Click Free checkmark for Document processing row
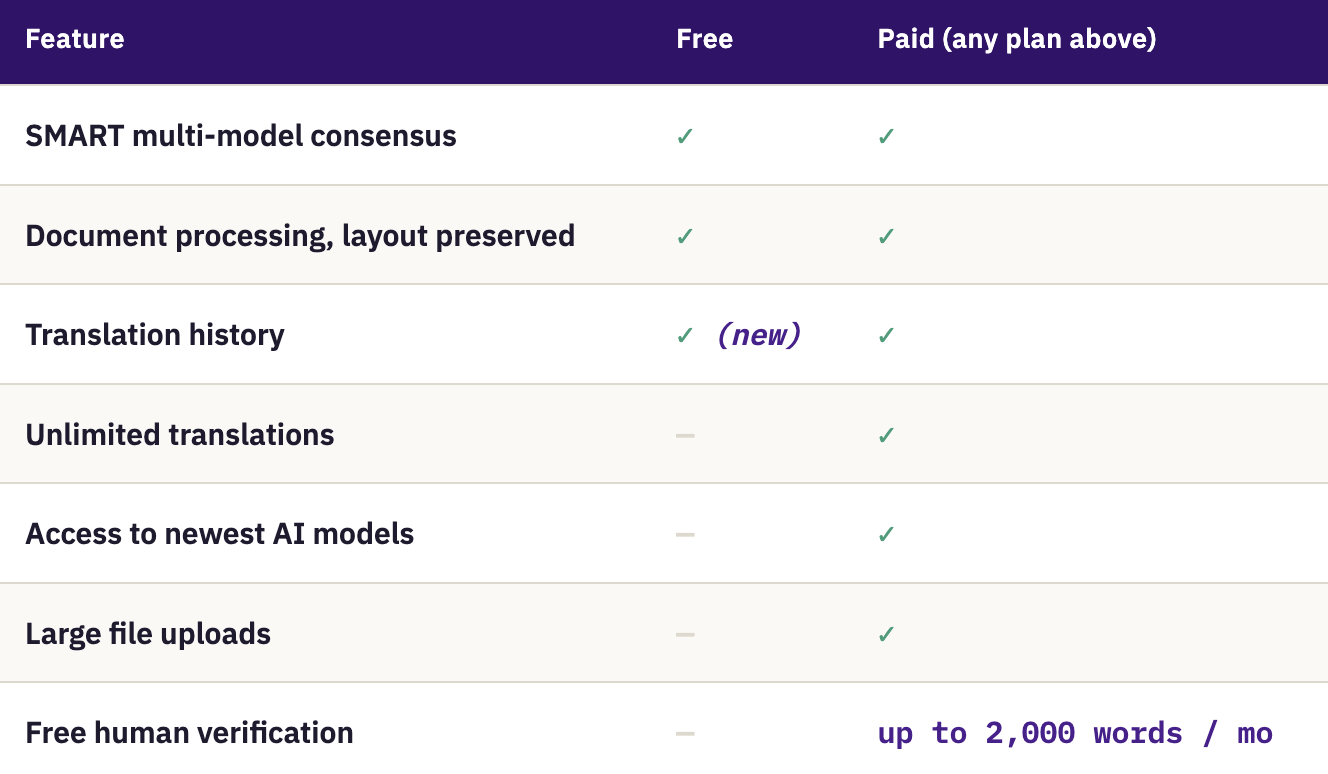Screen dimensions: 1328x774 point(685,236)
